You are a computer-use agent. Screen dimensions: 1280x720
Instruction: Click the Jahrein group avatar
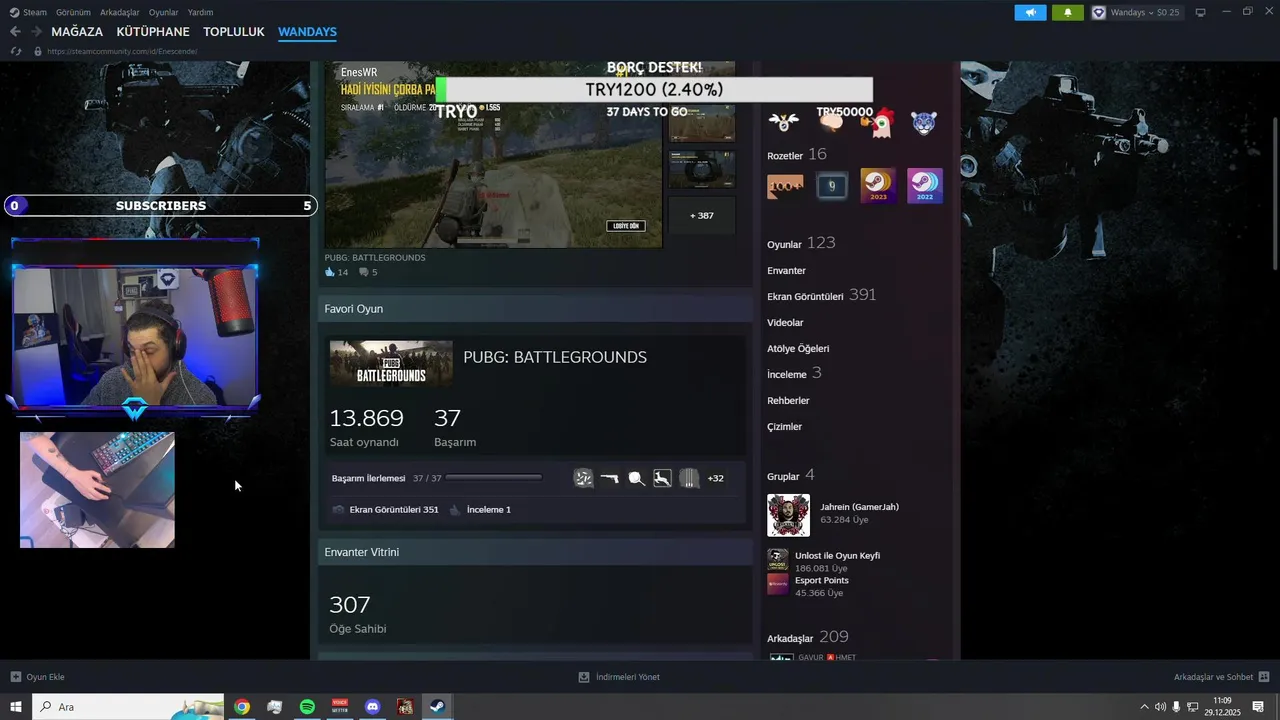pyautogui.click(x=788, y=515)
